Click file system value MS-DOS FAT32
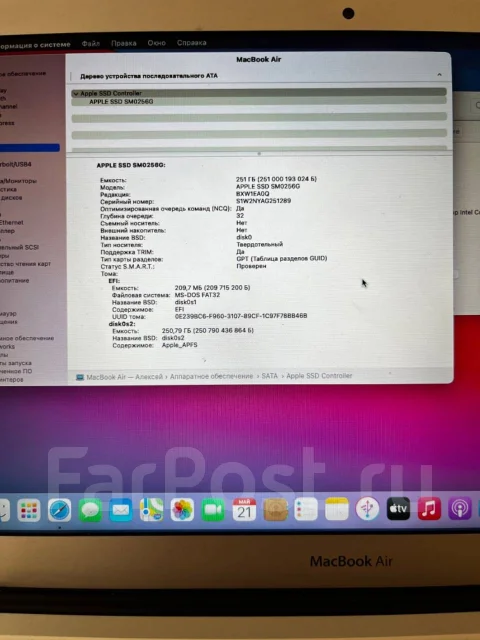The image size is (480, 640). [197, 295]
